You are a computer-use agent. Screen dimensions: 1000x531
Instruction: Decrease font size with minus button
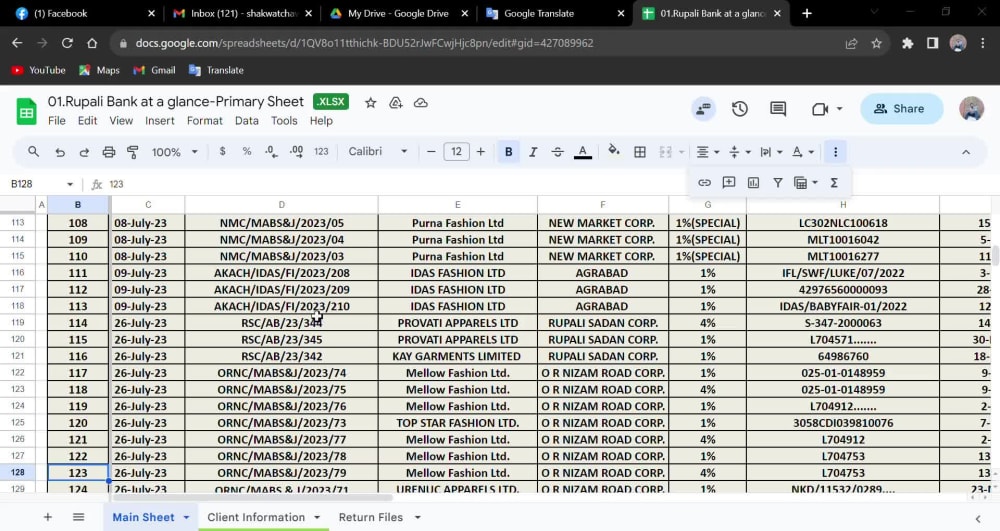431,152
